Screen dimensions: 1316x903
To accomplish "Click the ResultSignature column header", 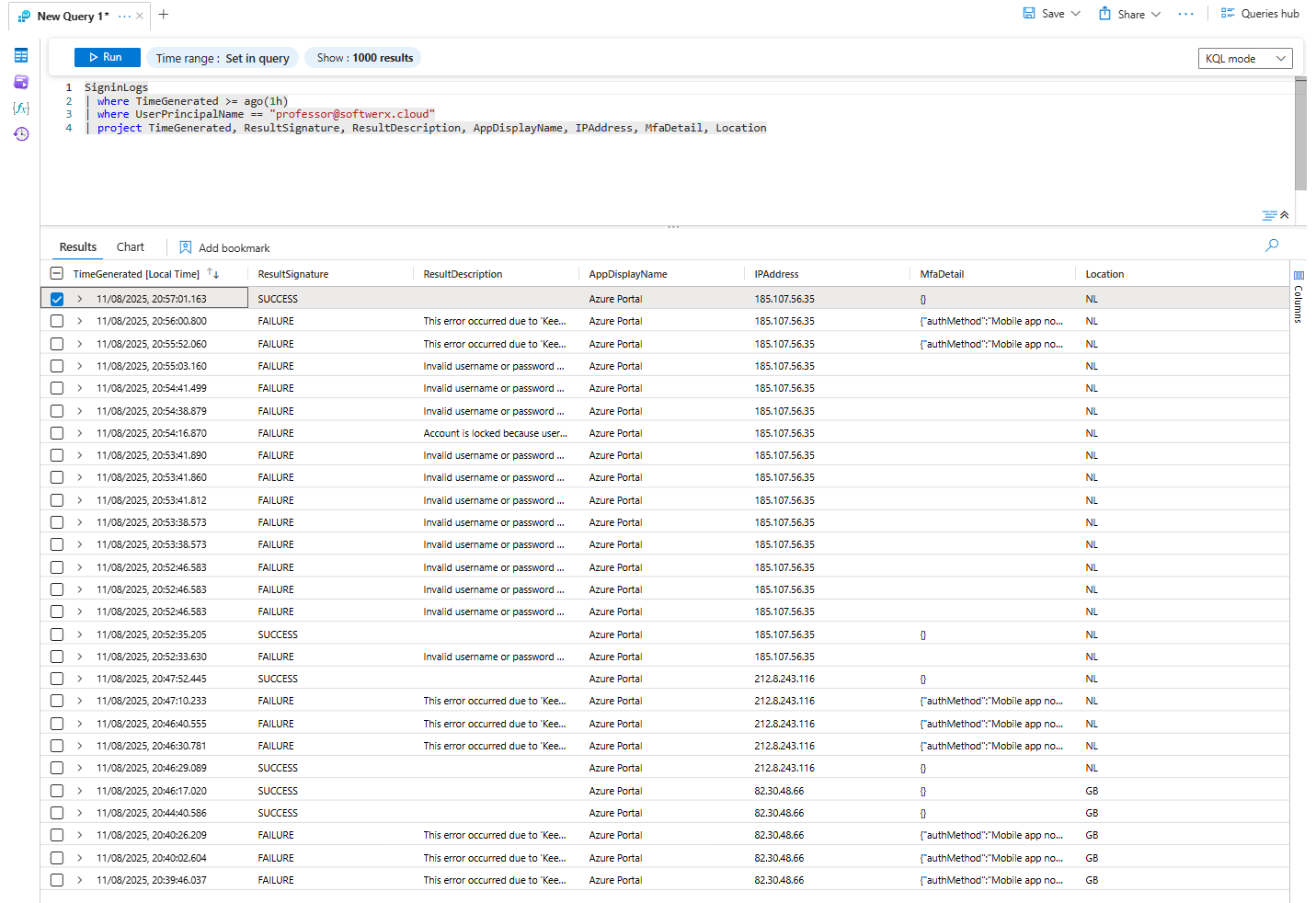I will coord(293,274).
